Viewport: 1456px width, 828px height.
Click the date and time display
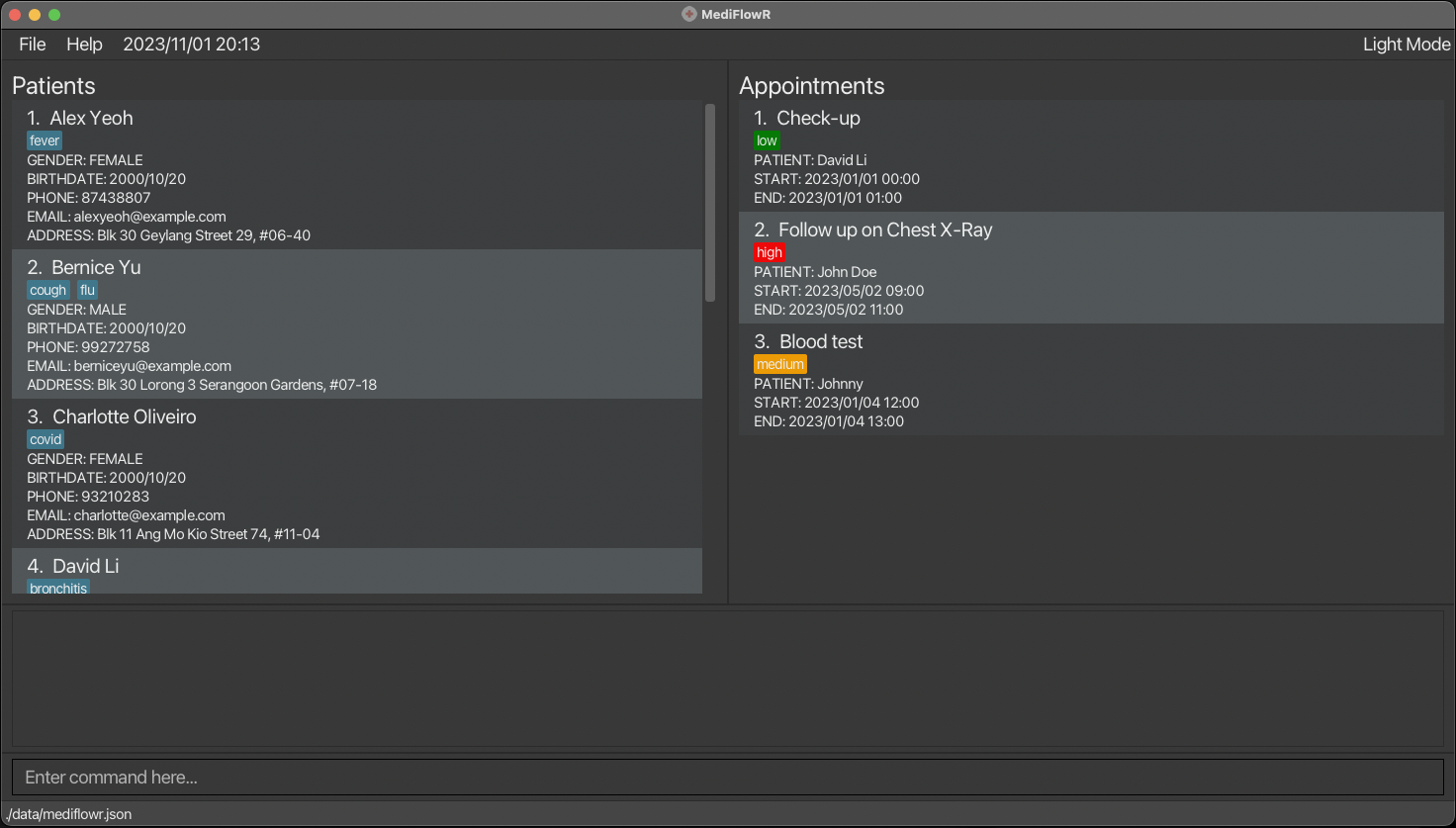pos(192,44)
